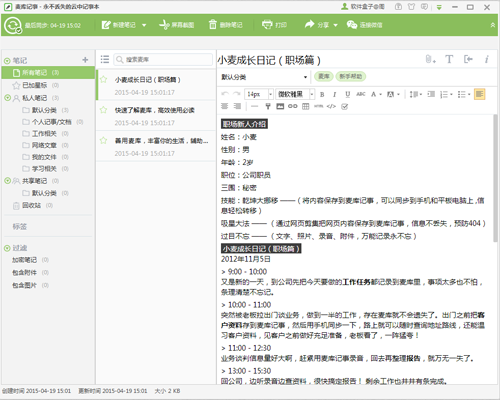Open the user account name in the title bar
Viewport: 500px width, 400px height.
pos(363,7)
